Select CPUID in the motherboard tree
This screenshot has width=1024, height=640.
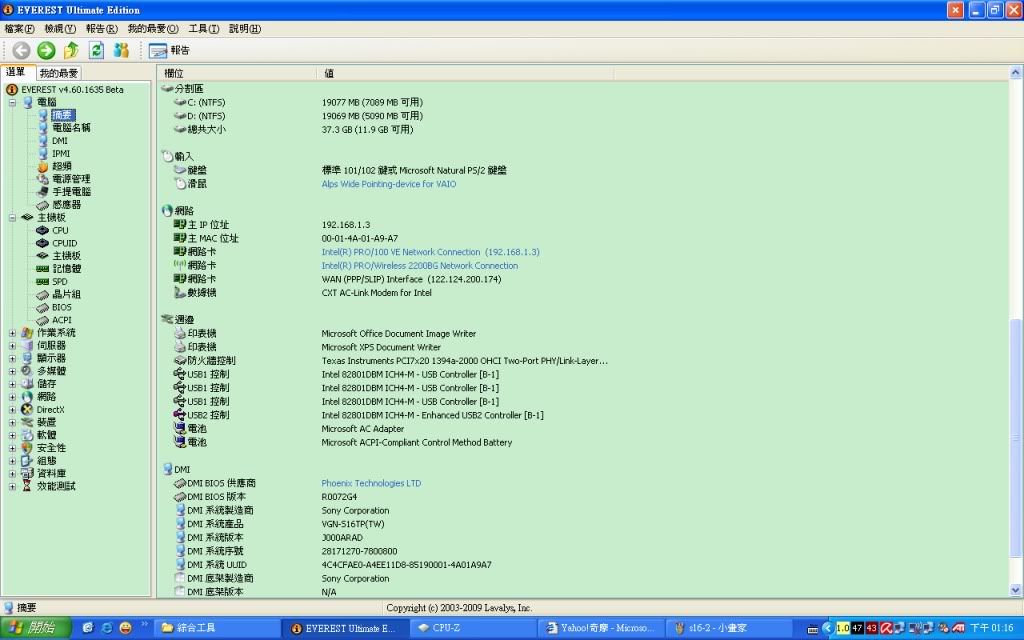click(64, 243)
